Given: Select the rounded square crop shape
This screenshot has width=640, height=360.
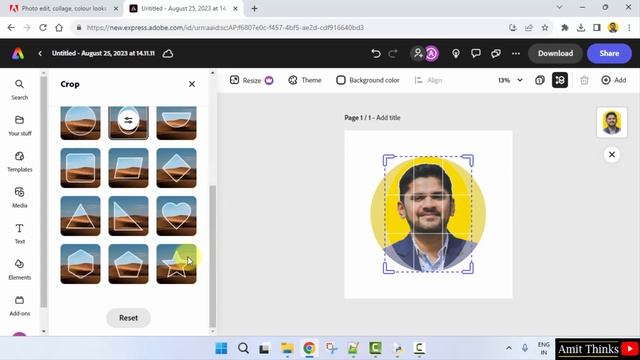Looking at the screenshot, I should pyautogui.click(x=80, y=168).
